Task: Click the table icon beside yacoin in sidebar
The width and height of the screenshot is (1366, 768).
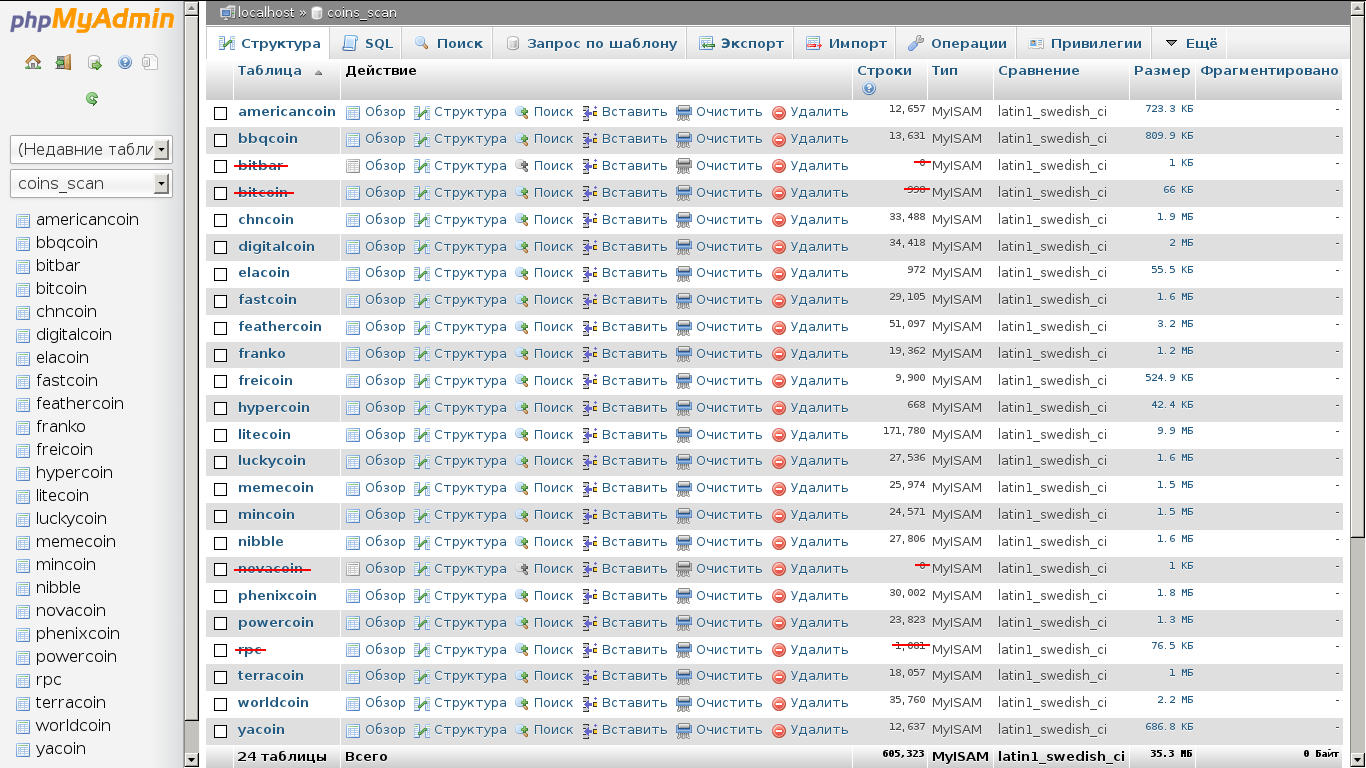Action: pos(23,749)
